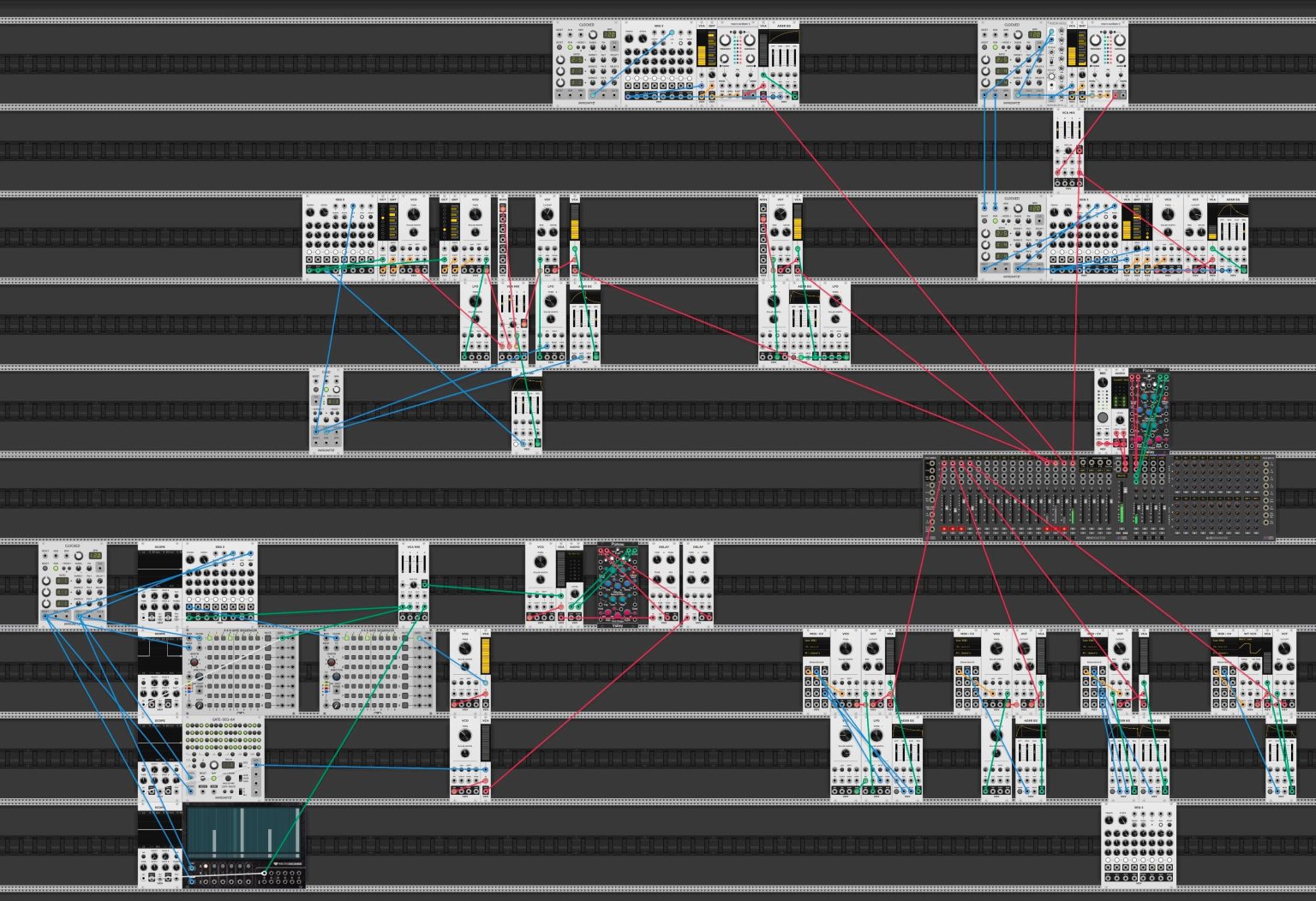Select the GATE-SEQ-64 module
Viewport: 1316px width, 901px height.
(x=224, y=758)
